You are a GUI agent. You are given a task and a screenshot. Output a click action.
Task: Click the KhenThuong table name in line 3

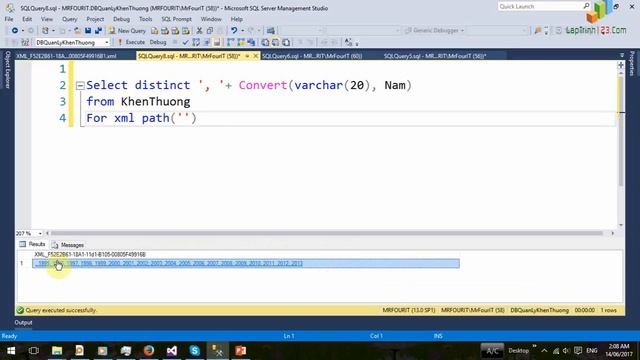pyautogui.click(x=156, y=102)
